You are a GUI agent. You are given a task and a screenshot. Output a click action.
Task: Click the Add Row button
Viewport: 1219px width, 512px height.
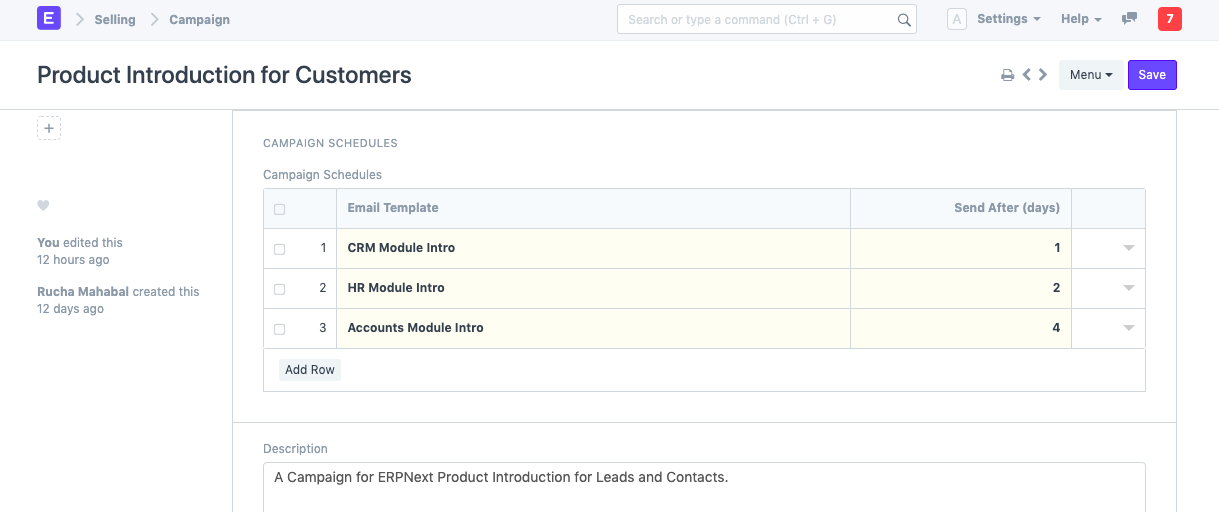coord(310,370)
